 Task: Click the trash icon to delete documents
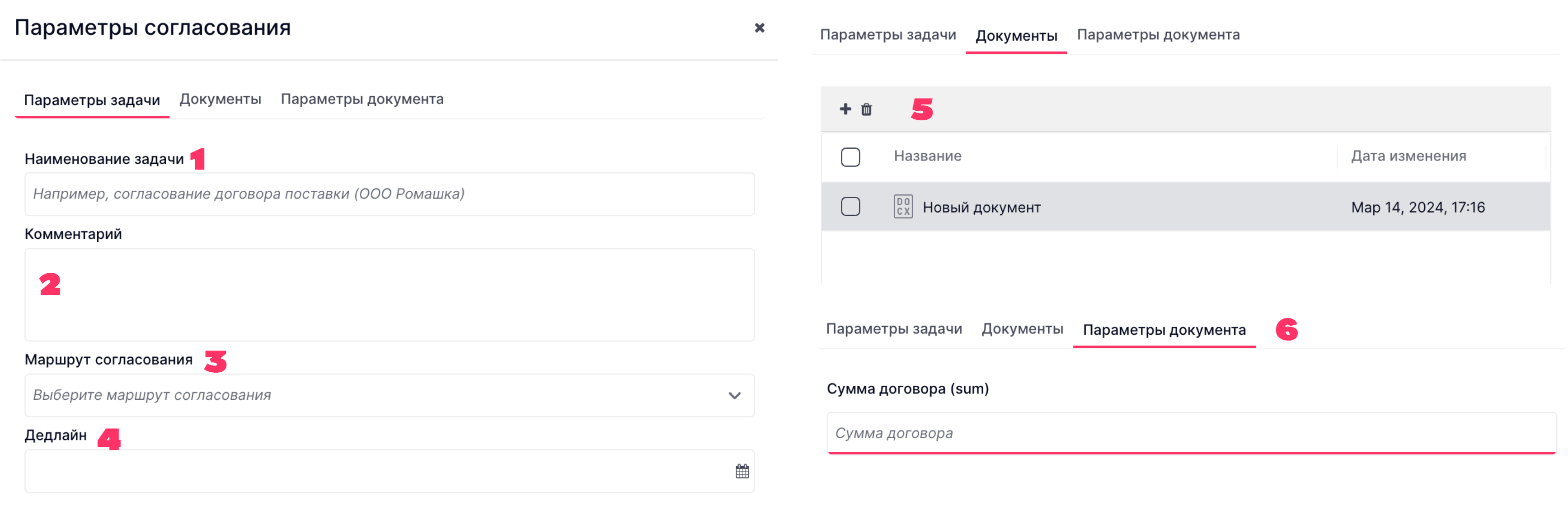pos(866,110)
